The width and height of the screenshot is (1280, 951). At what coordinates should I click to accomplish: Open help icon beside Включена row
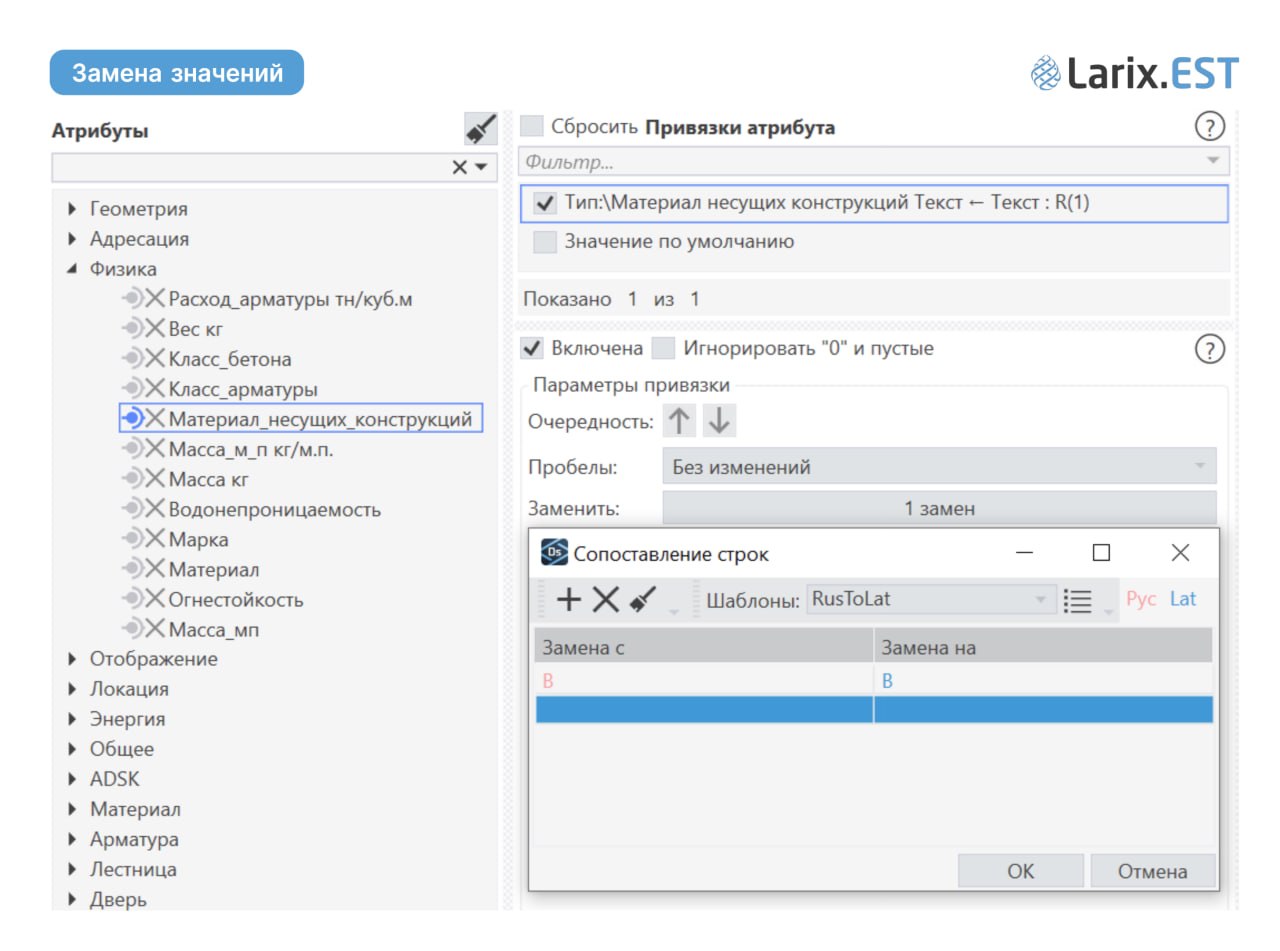pos(1210,349)
